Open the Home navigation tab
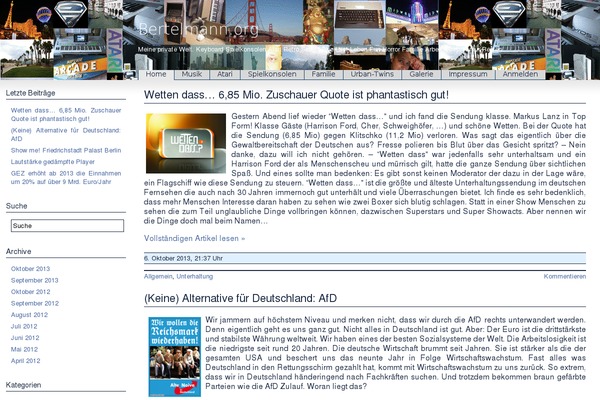The width and height of the screenshot is (600, 400). tap(156, 74)
